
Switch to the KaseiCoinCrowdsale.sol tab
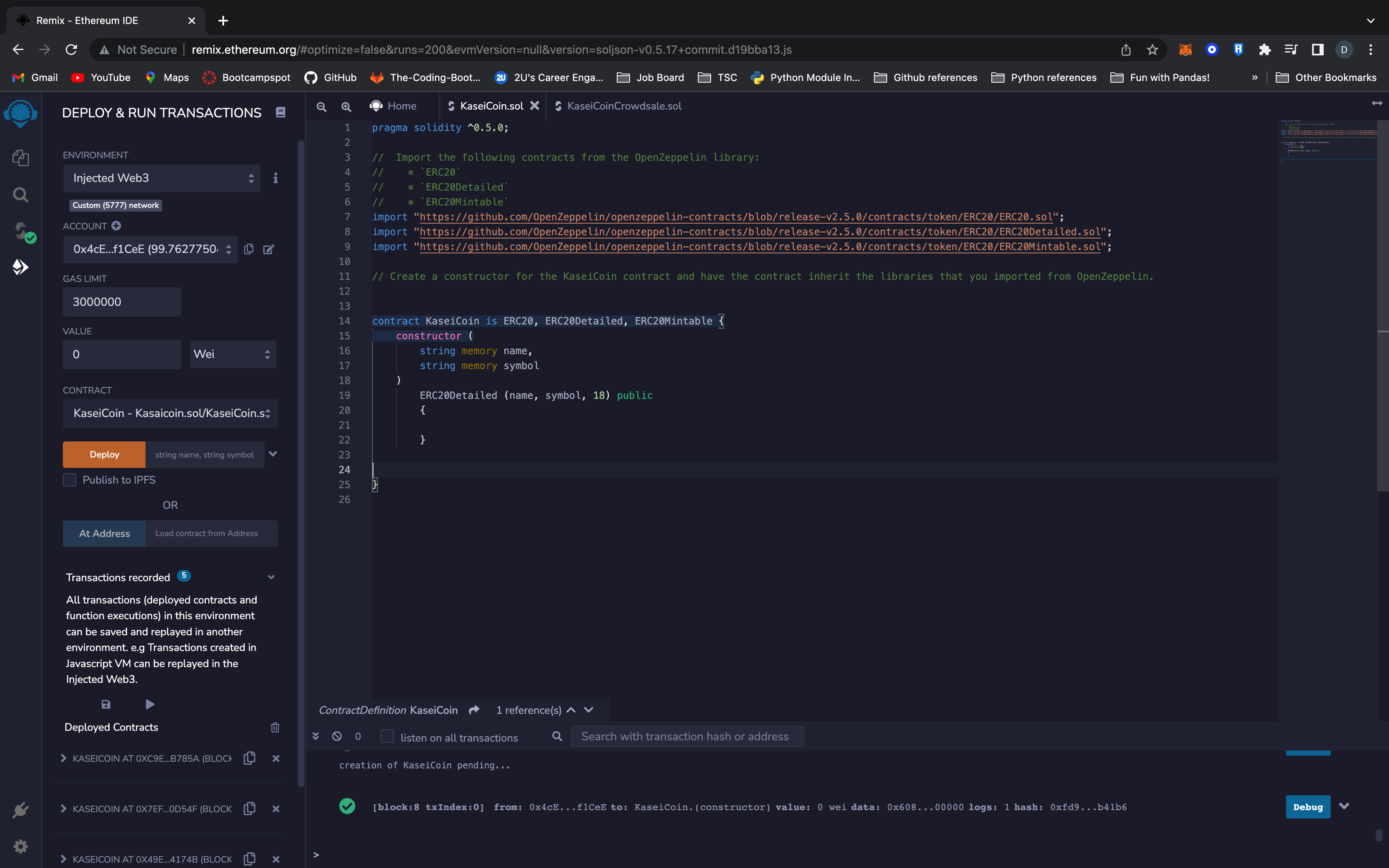pos(618,106)
